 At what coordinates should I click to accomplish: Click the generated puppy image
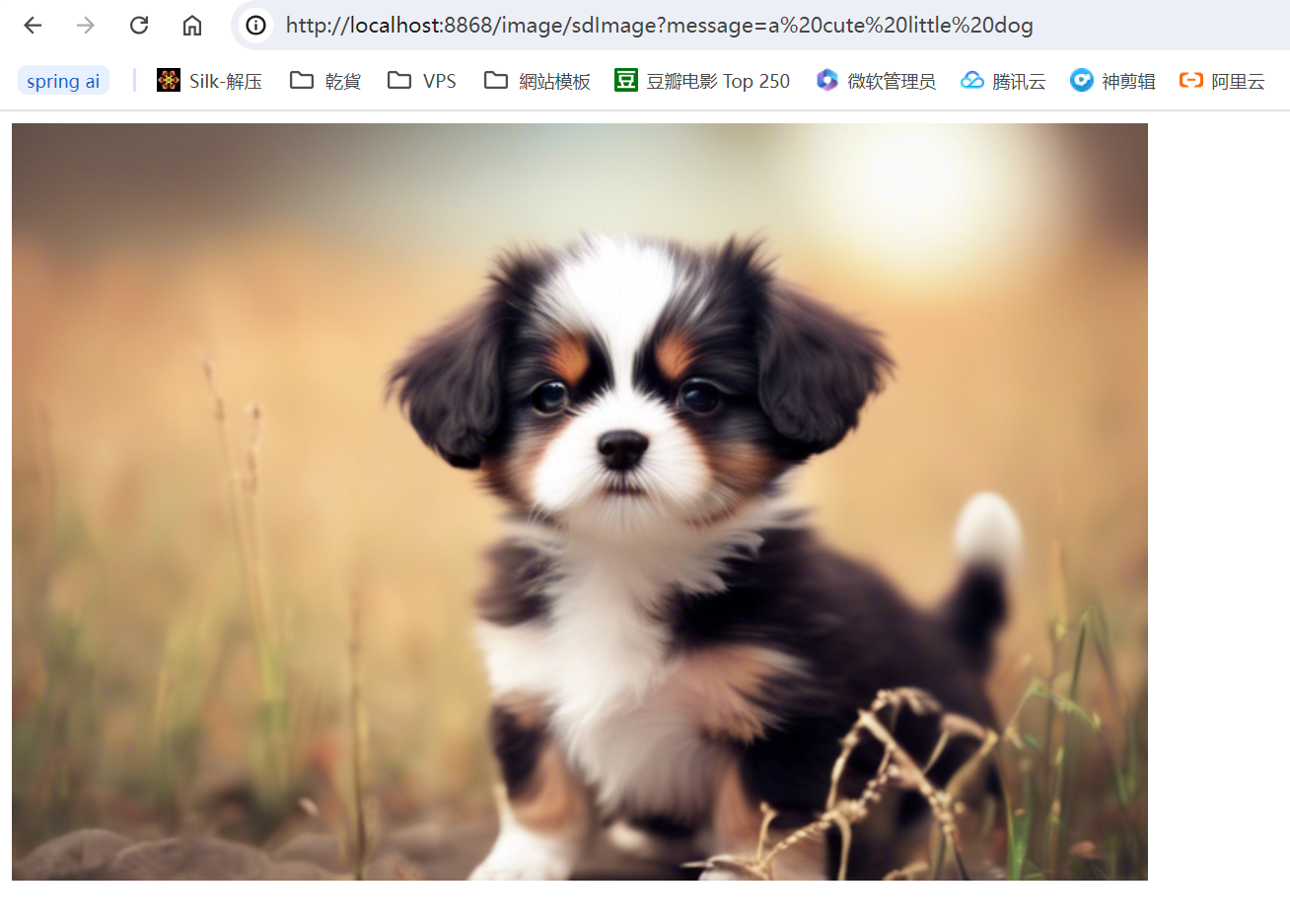[580, 501]
